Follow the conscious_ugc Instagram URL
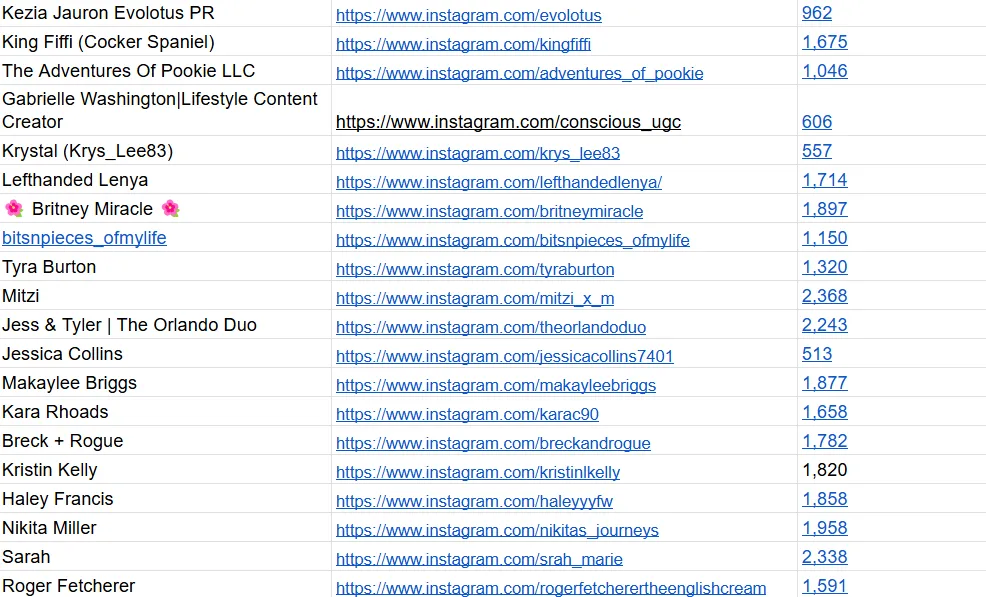The width and height of the screenshot is (986, 597). [508, 122]
